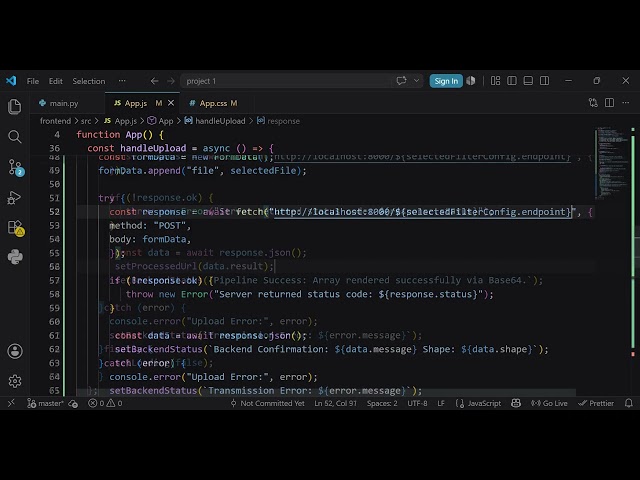Expand hidden menus with title bar ellipsis
This screenshot has width=640, height=480.
122,81
